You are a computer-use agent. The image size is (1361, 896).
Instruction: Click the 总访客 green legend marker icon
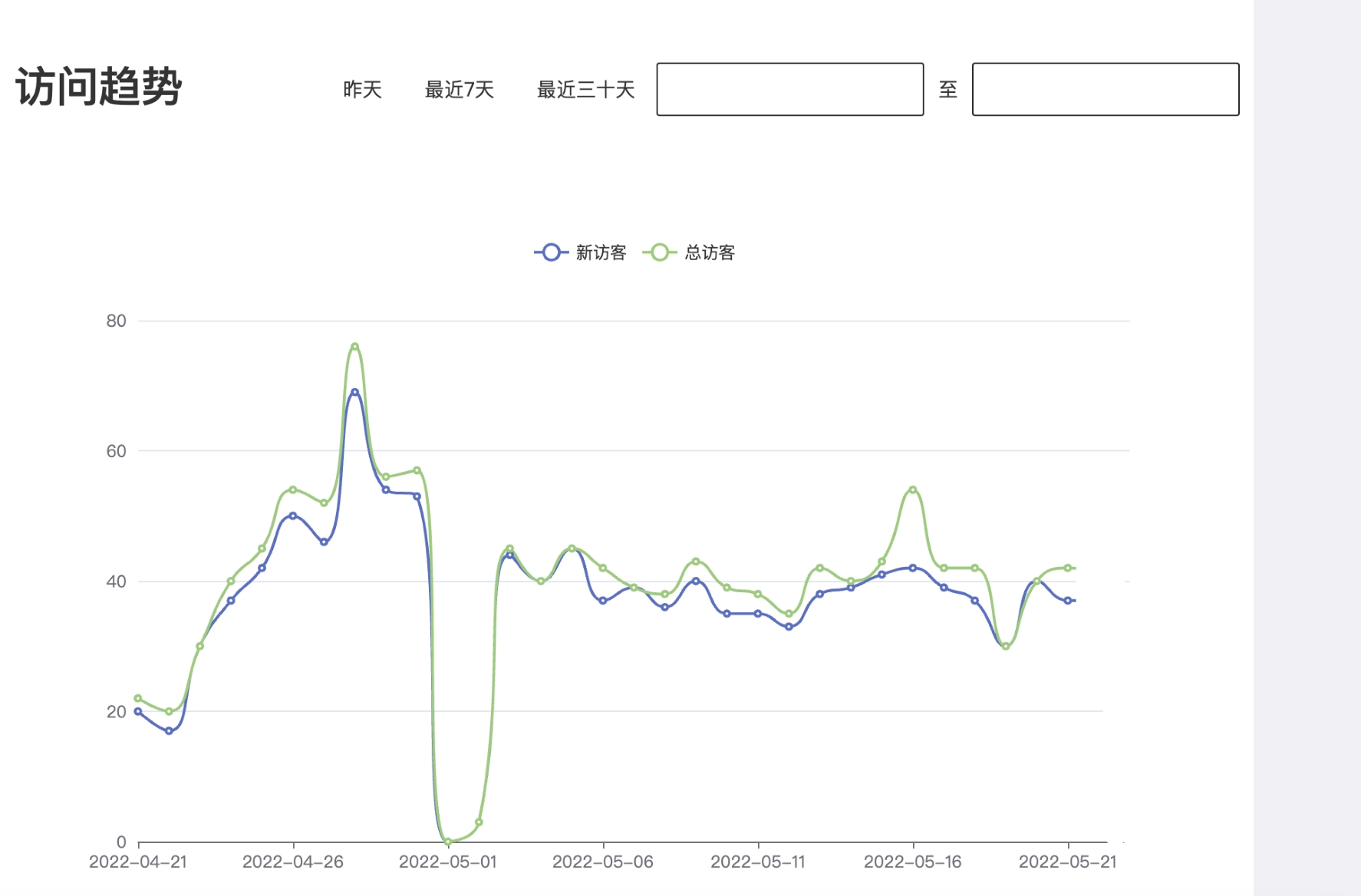[659, 252]
